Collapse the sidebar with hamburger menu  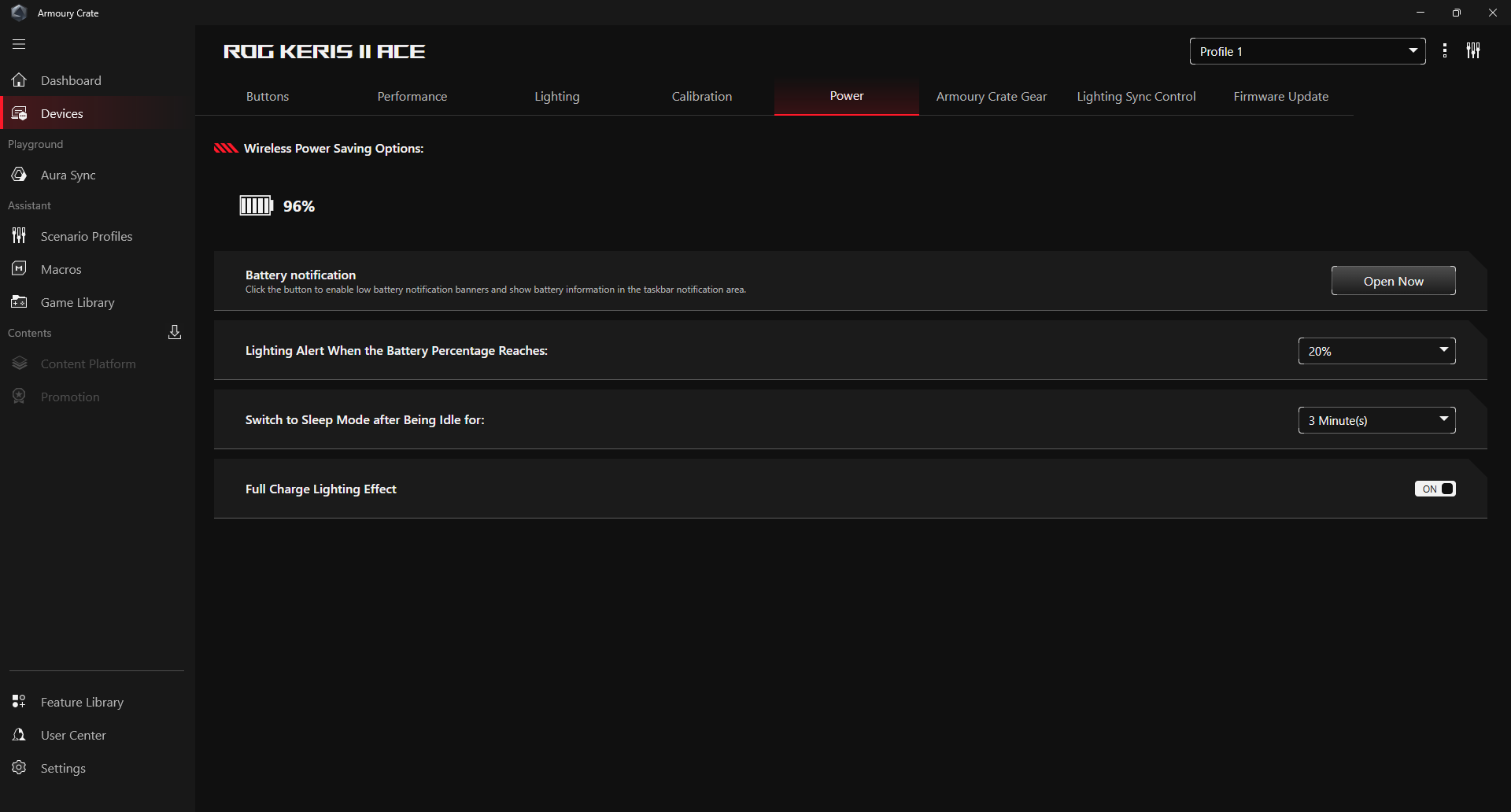[19, 45]
